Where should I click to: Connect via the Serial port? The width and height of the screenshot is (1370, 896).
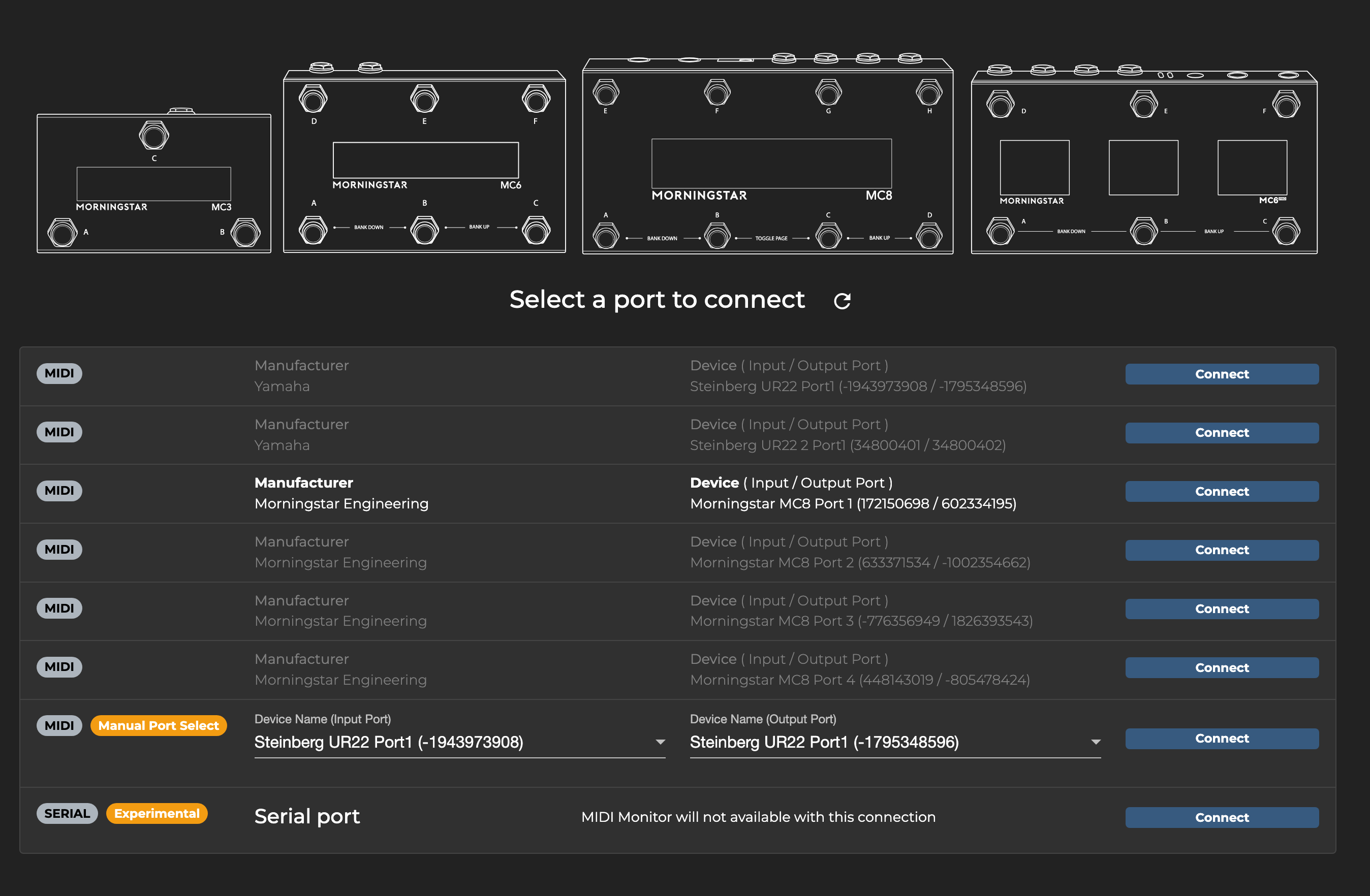click(x=1222, y=817)
